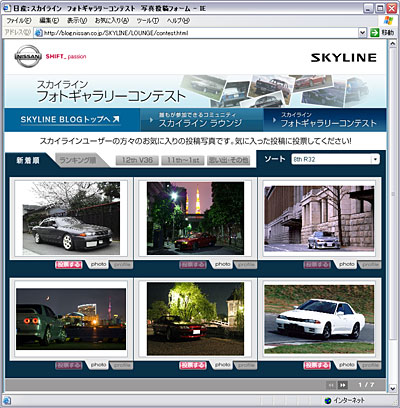Vote for the Tokyo Tower night photo
This screenshot has height=408, width=400.
coord(193,265)
